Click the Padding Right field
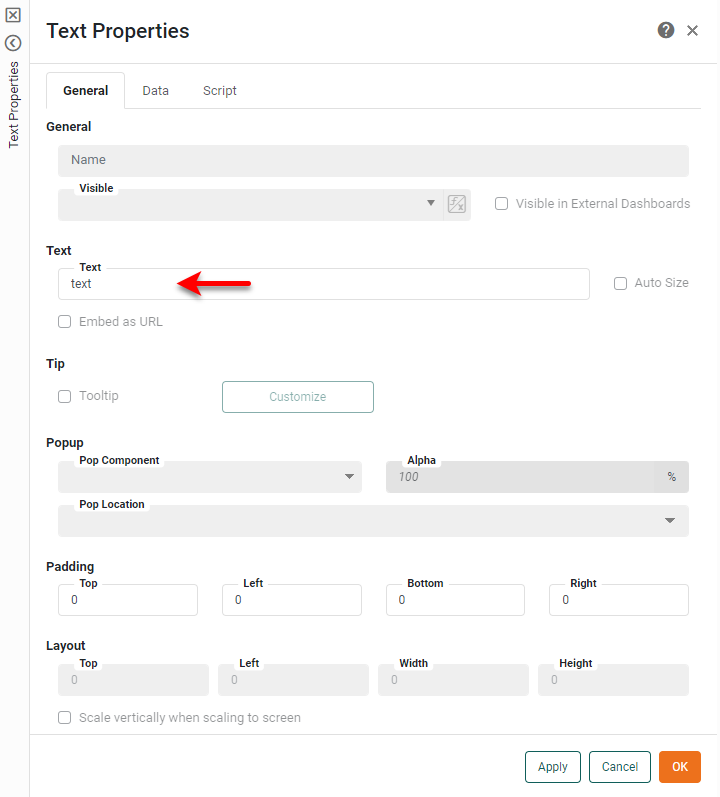The width and height of the screenshot is (720, 797). pyautogui.click(x=619, y=600)
